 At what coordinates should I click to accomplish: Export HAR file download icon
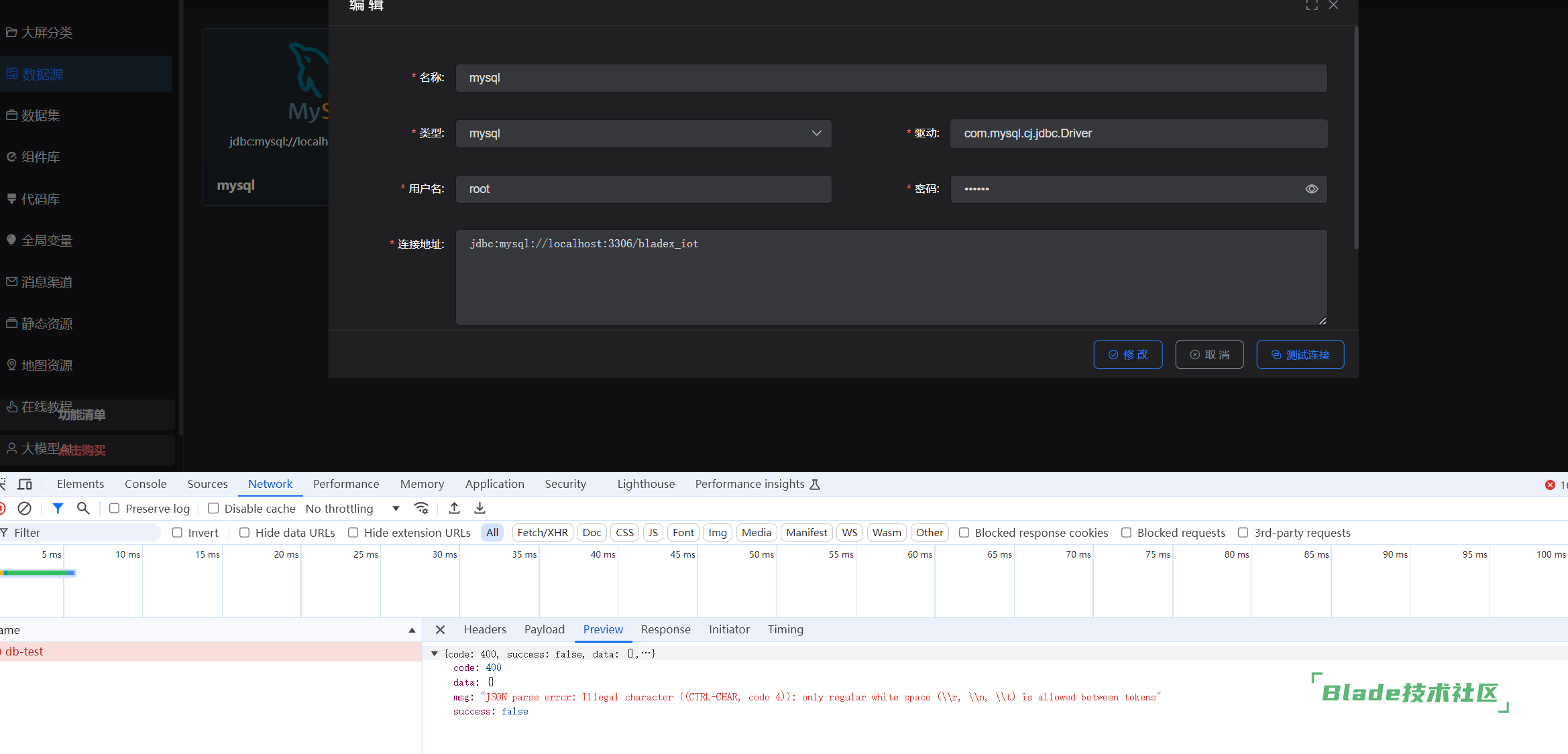pos(480,509)
